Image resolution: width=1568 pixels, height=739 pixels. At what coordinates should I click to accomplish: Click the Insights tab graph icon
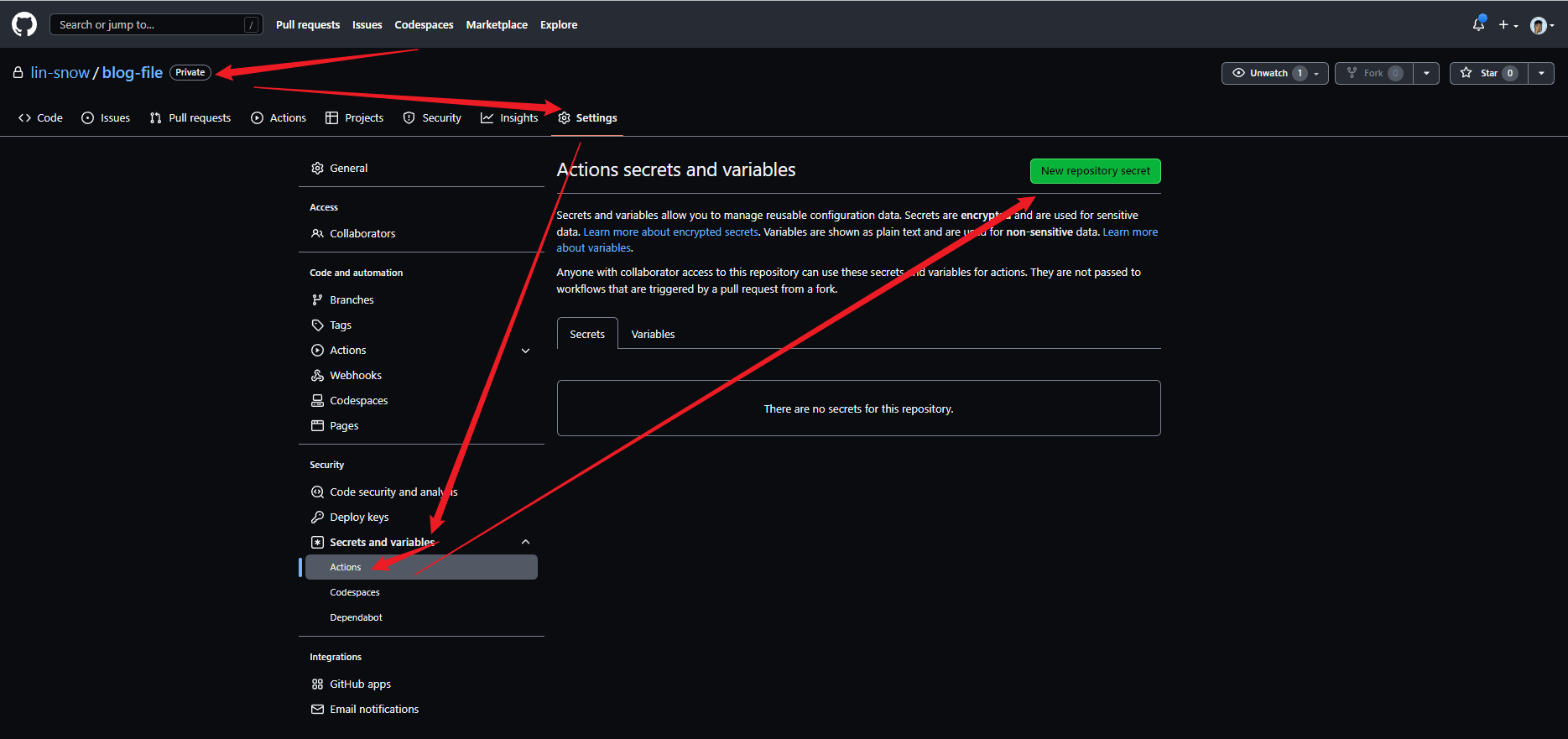pos(487,117)
